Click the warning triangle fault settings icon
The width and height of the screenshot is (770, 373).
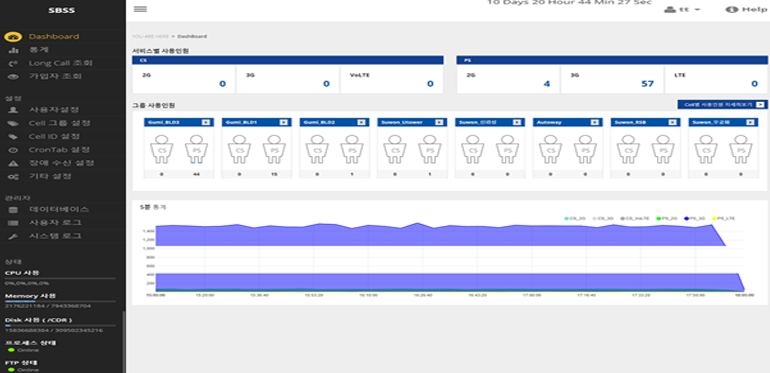(x=14, y=163)
